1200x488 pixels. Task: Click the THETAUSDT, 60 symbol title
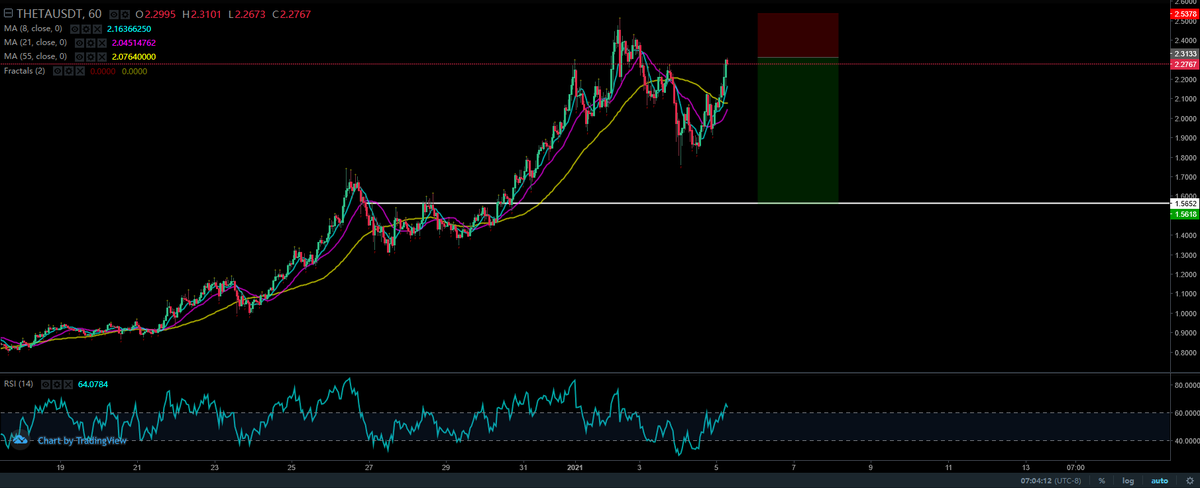[x=59, y=14]
